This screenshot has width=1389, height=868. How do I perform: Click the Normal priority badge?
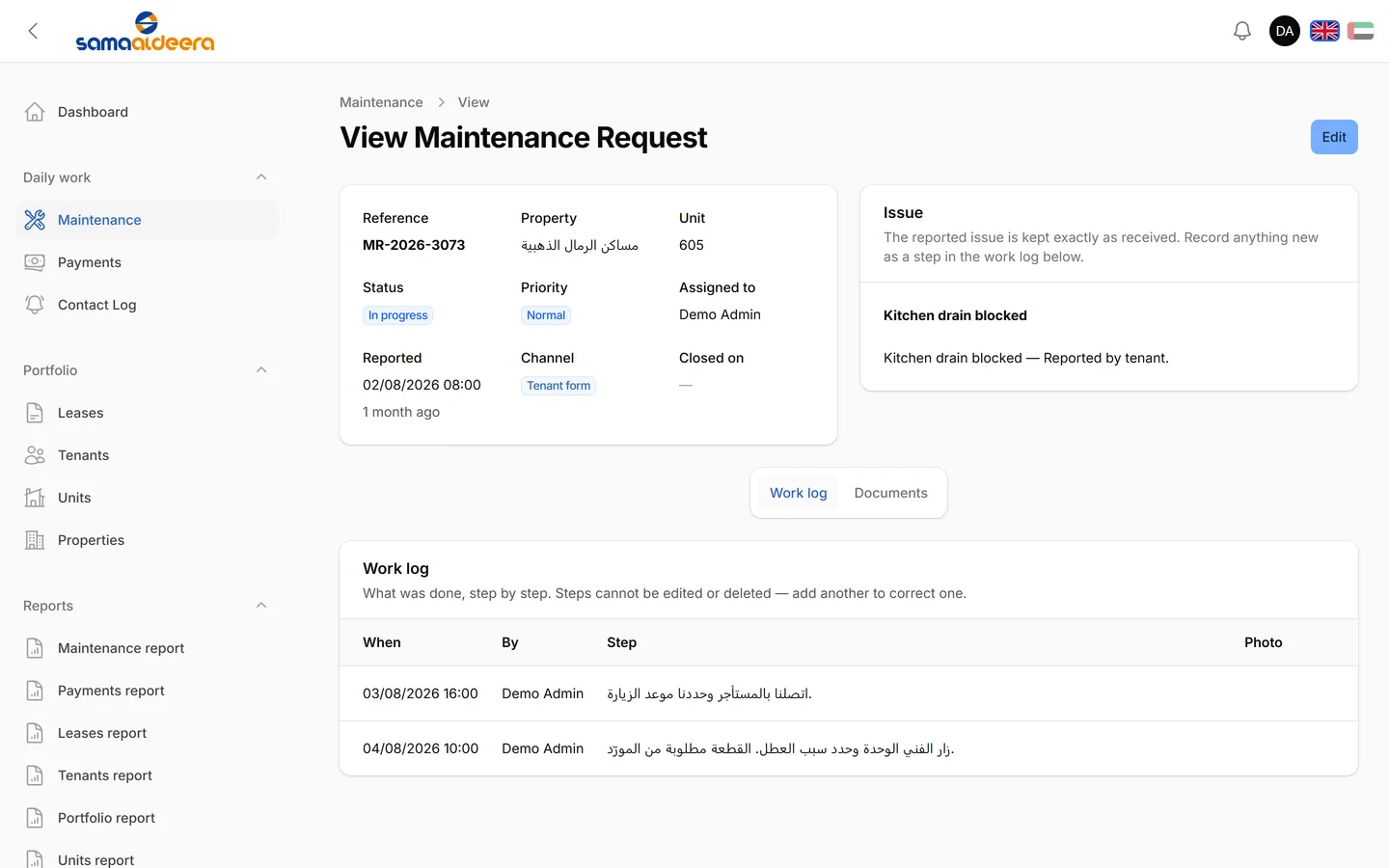[x=546, y=315]
